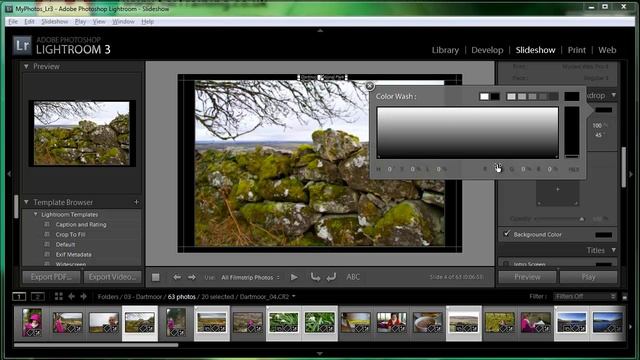Select main window button 1

point(19,297)
